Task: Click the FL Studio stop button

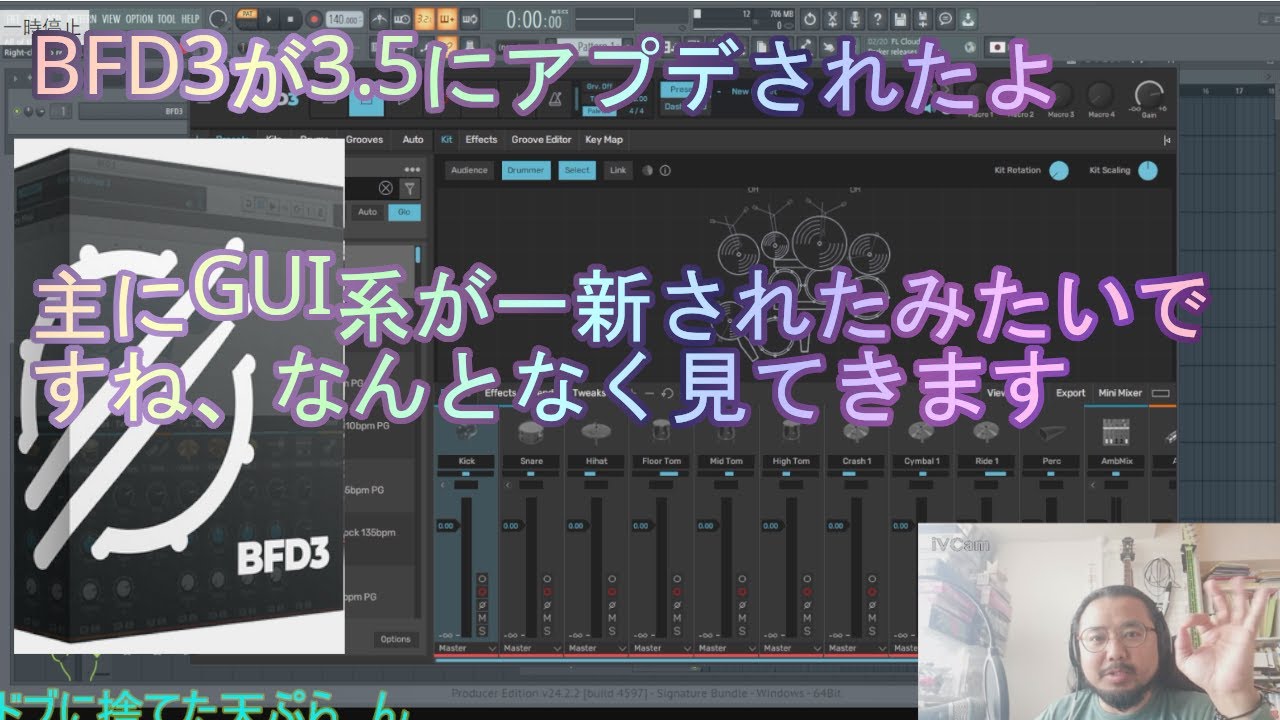Action: pos(290,18)
